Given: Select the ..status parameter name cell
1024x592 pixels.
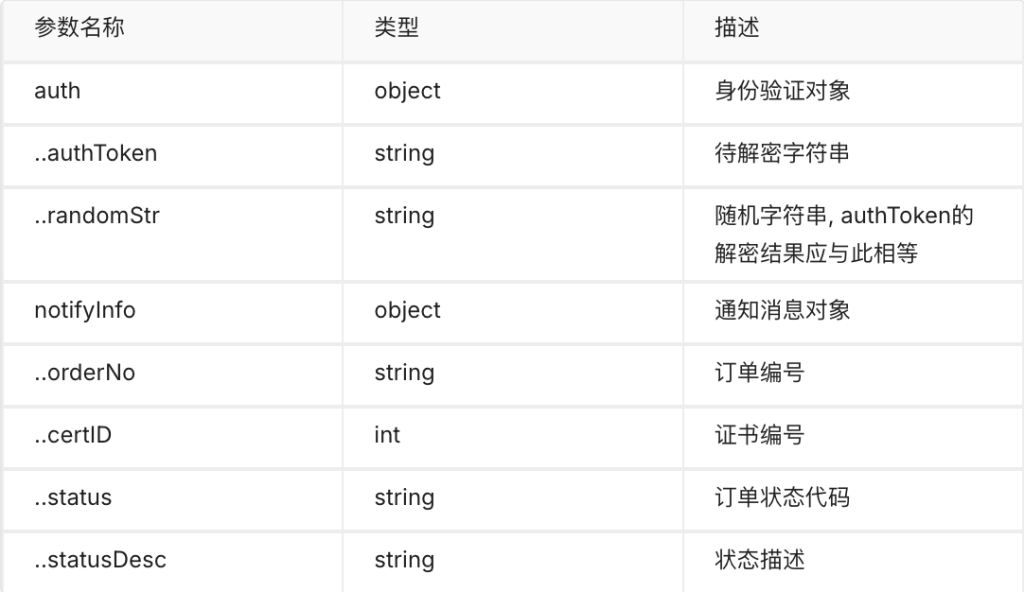Looking at the screenshot, I should click(73, 498).
